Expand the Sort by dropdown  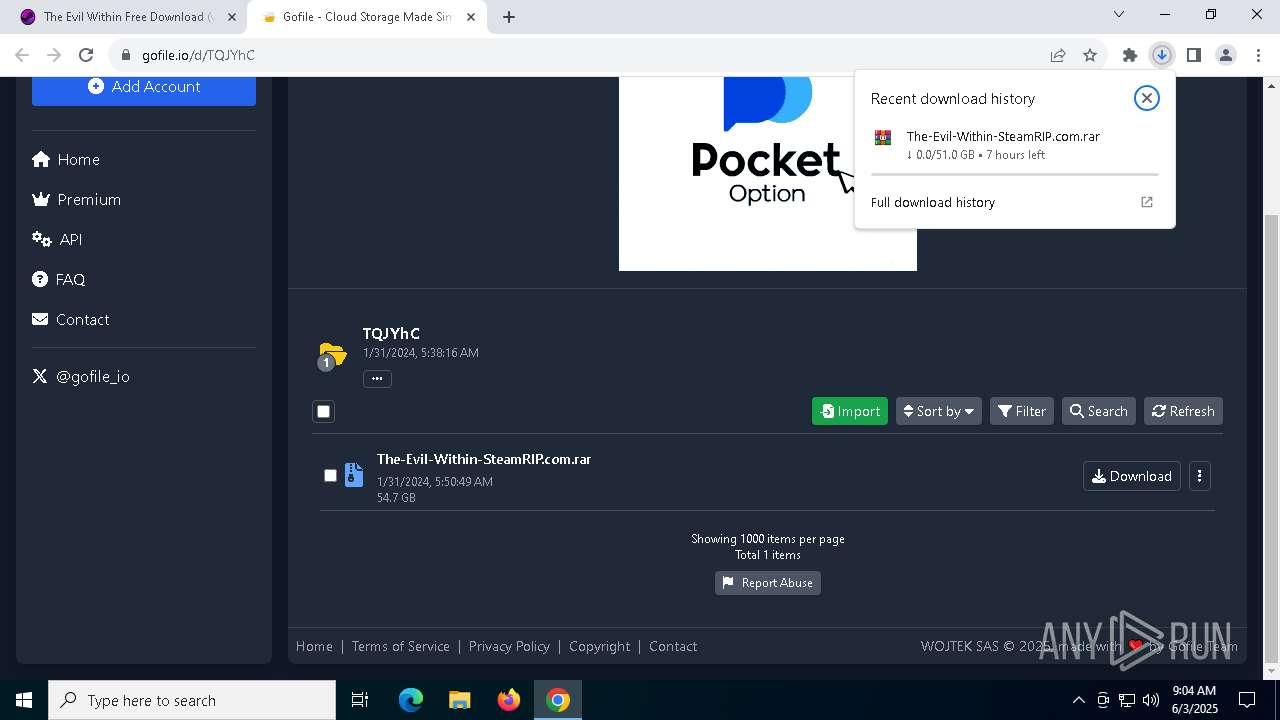pyautogui.click(x=938, y=411)
